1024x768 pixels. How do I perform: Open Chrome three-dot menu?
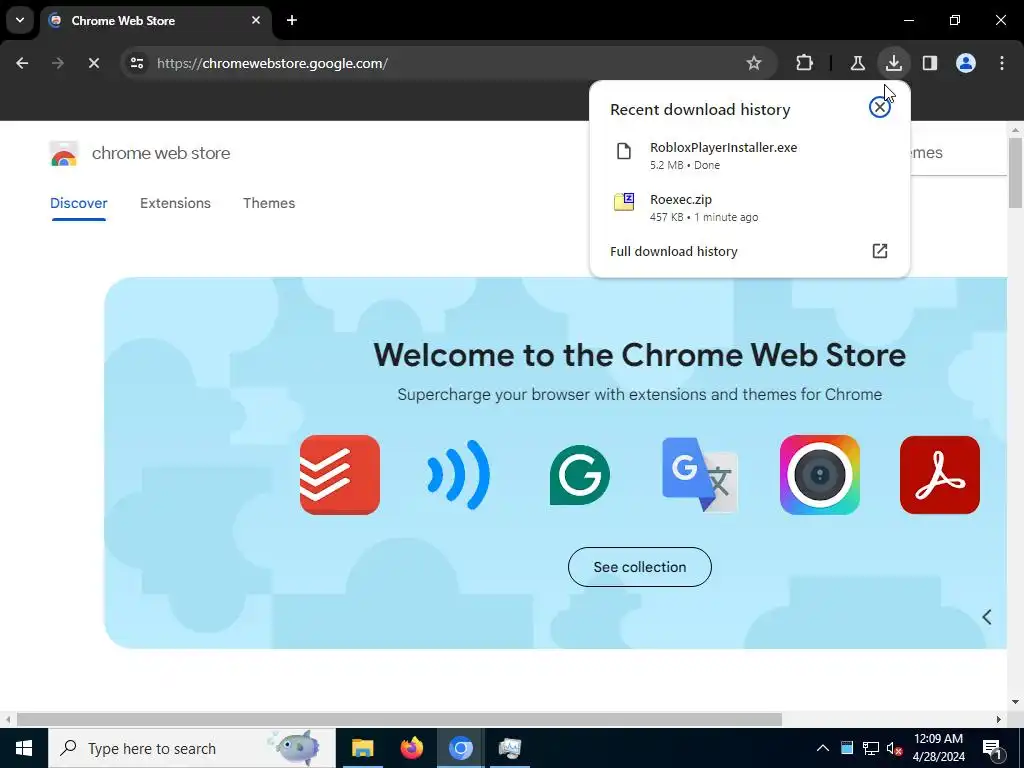1002,63
